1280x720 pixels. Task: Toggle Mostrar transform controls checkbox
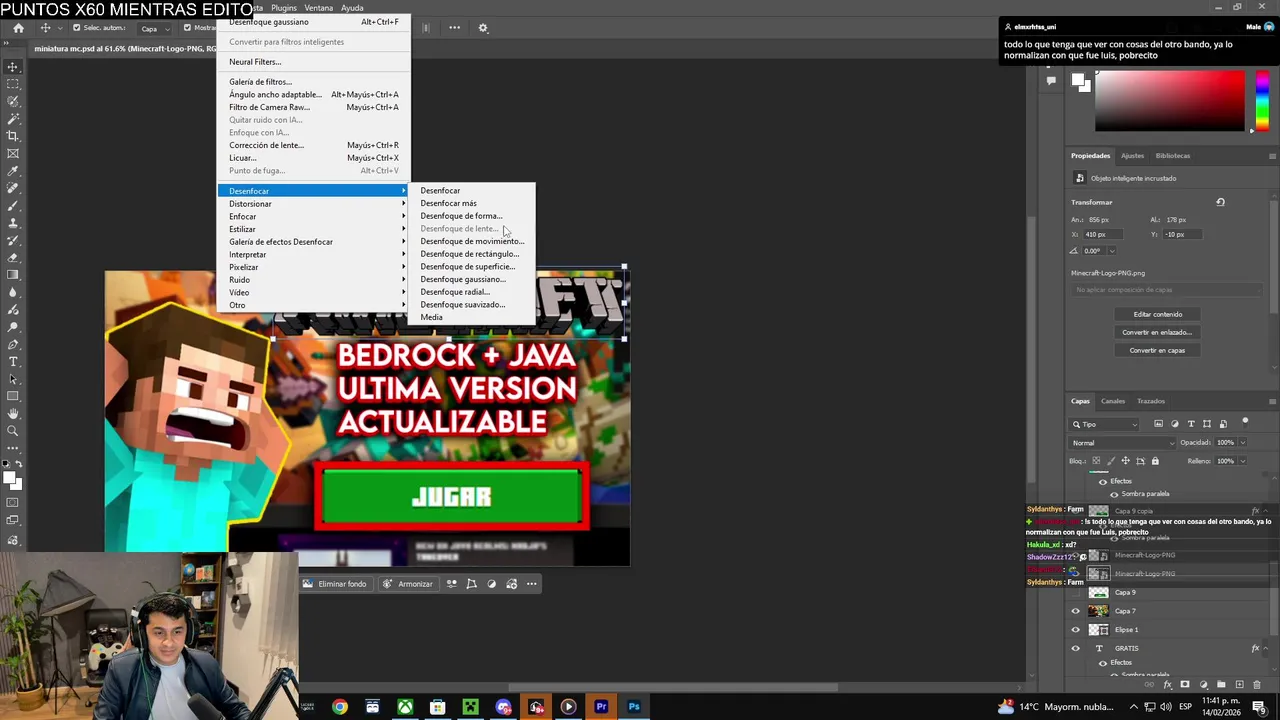[x=187, y=28]
